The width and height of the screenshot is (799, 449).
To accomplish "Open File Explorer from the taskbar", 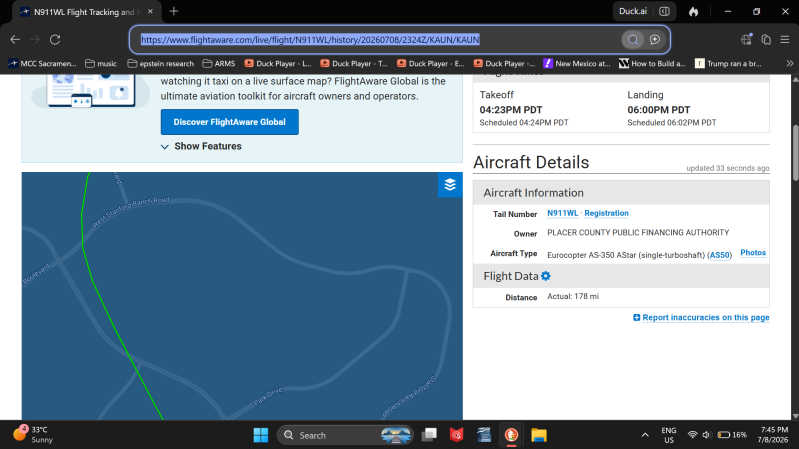I will point(539,435).
